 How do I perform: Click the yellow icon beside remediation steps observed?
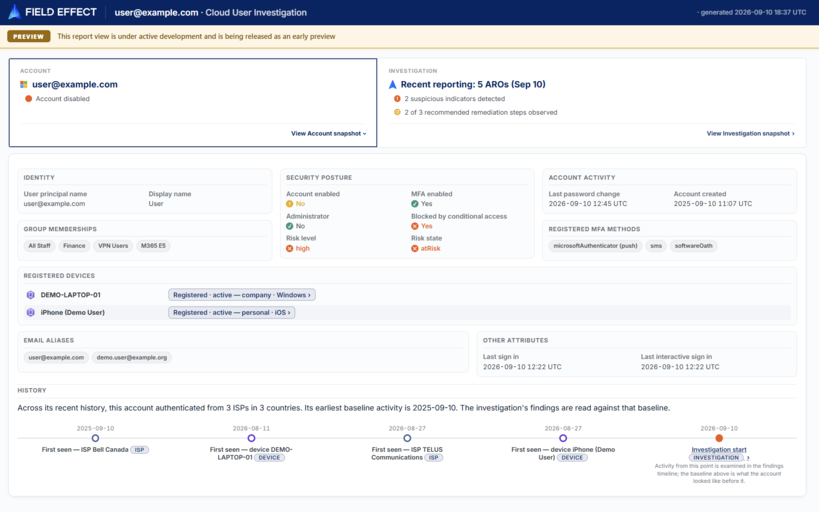pos(397,112)
